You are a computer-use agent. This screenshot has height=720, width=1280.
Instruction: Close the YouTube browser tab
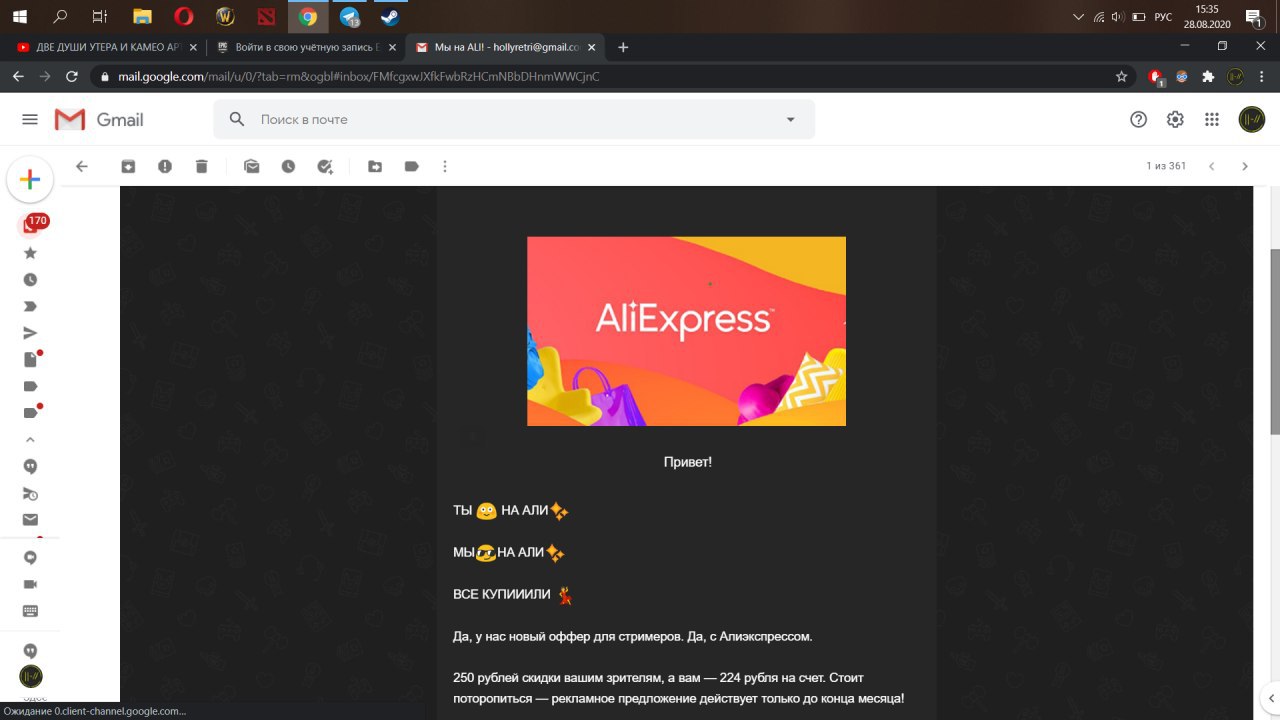click(x=193, y=47)
